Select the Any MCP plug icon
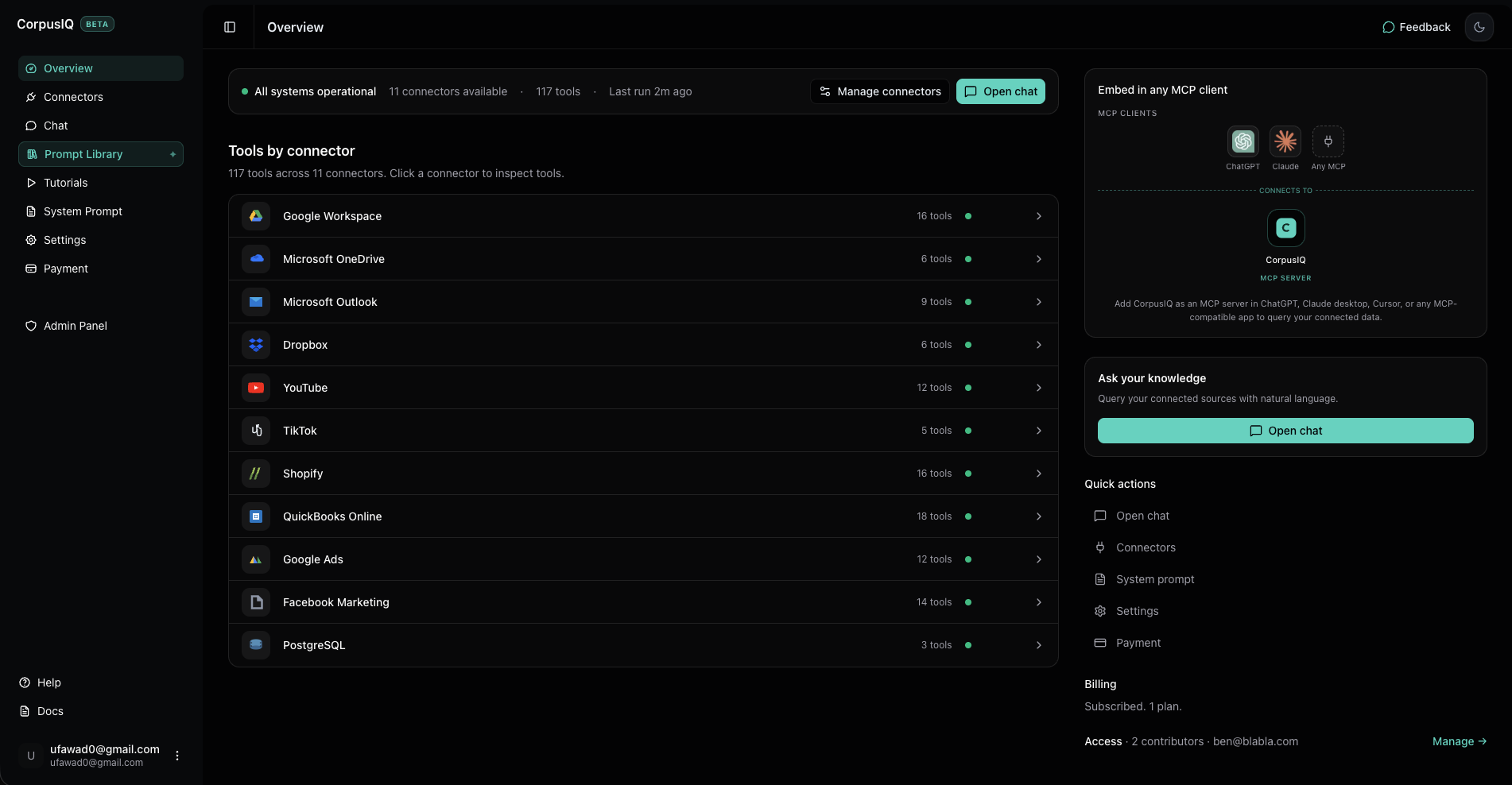Viewport: 1512px width, 785px height. pyautogui.click(x=1328, y=141)
